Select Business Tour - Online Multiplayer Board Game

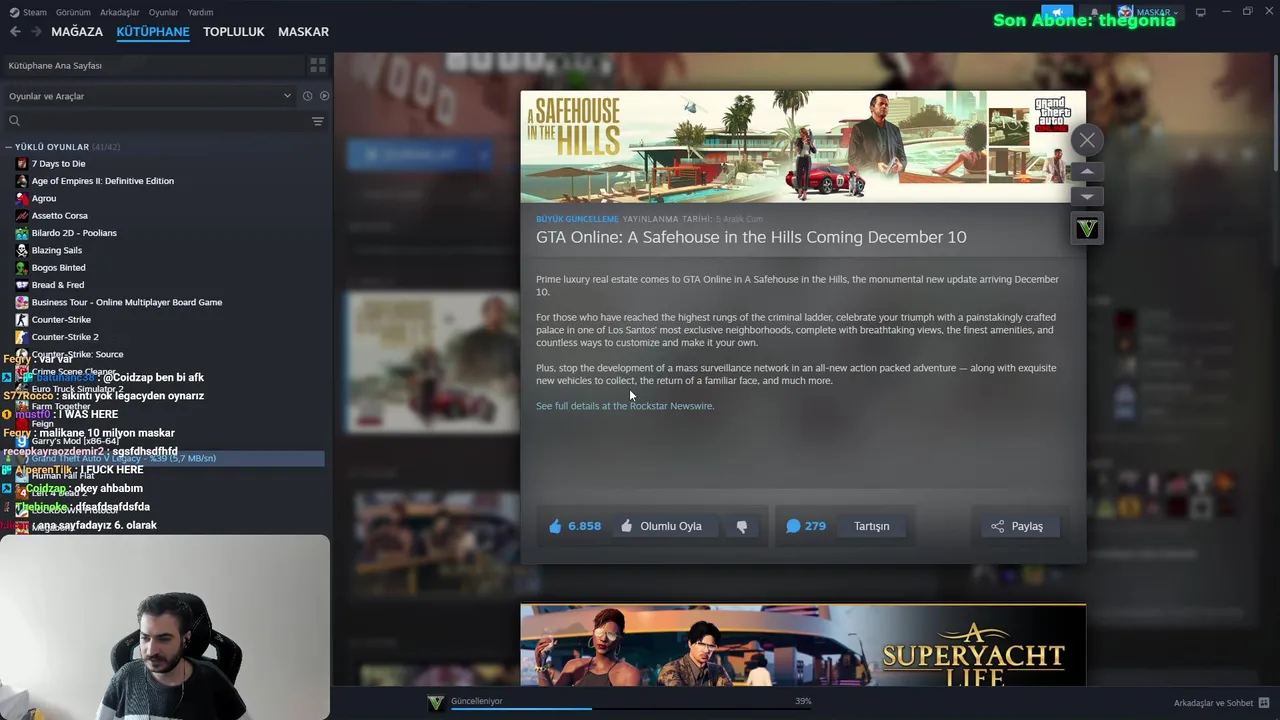[127, 302]
